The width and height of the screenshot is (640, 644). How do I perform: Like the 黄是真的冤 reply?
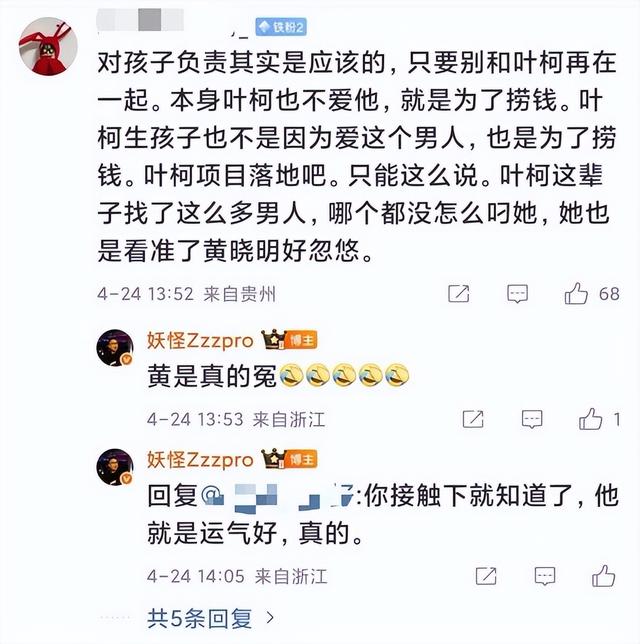pos(590,419)
